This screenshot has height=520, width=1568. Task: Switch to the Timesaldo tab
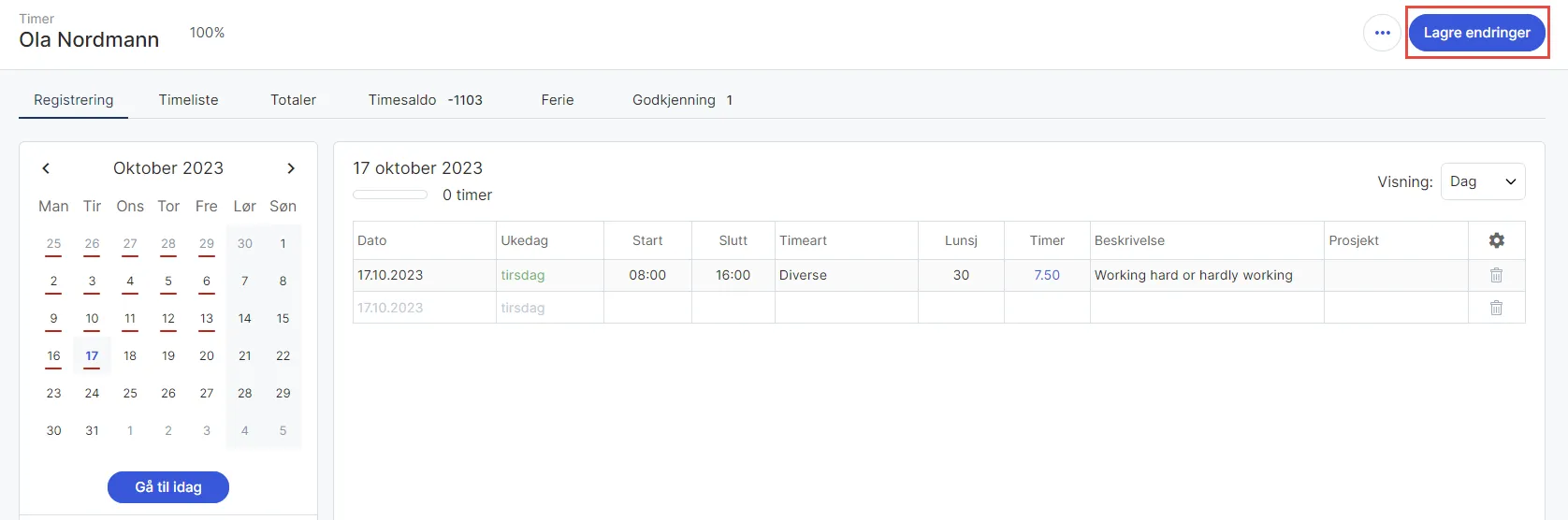pyautogui.click(x=425, y=100)
